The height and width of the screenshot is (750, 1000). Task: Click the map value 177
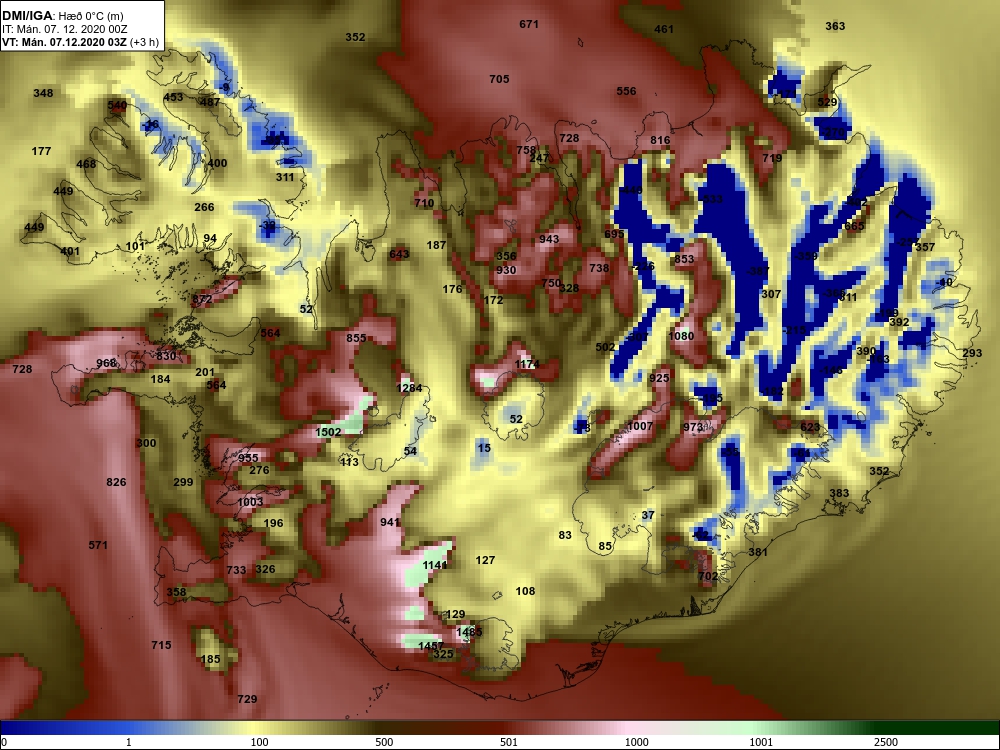(41, 151)
